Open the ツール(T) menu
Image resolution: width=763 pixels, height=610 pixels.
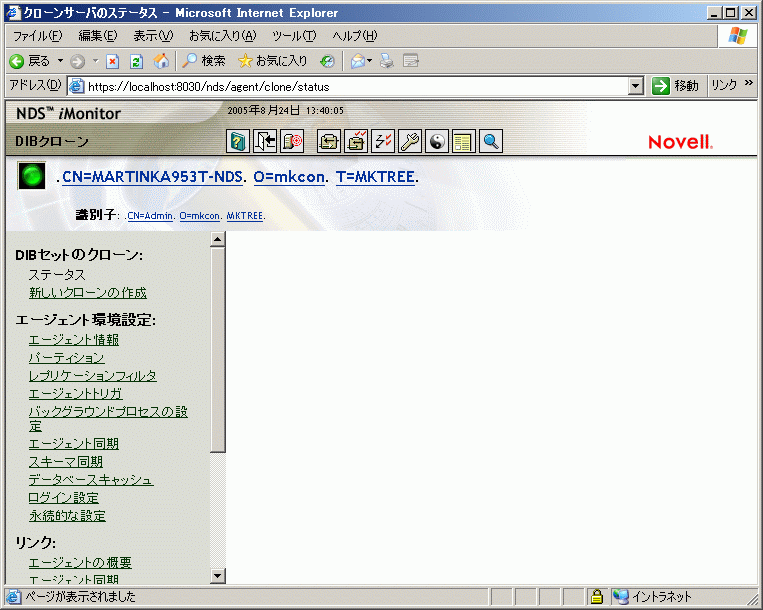294,36
